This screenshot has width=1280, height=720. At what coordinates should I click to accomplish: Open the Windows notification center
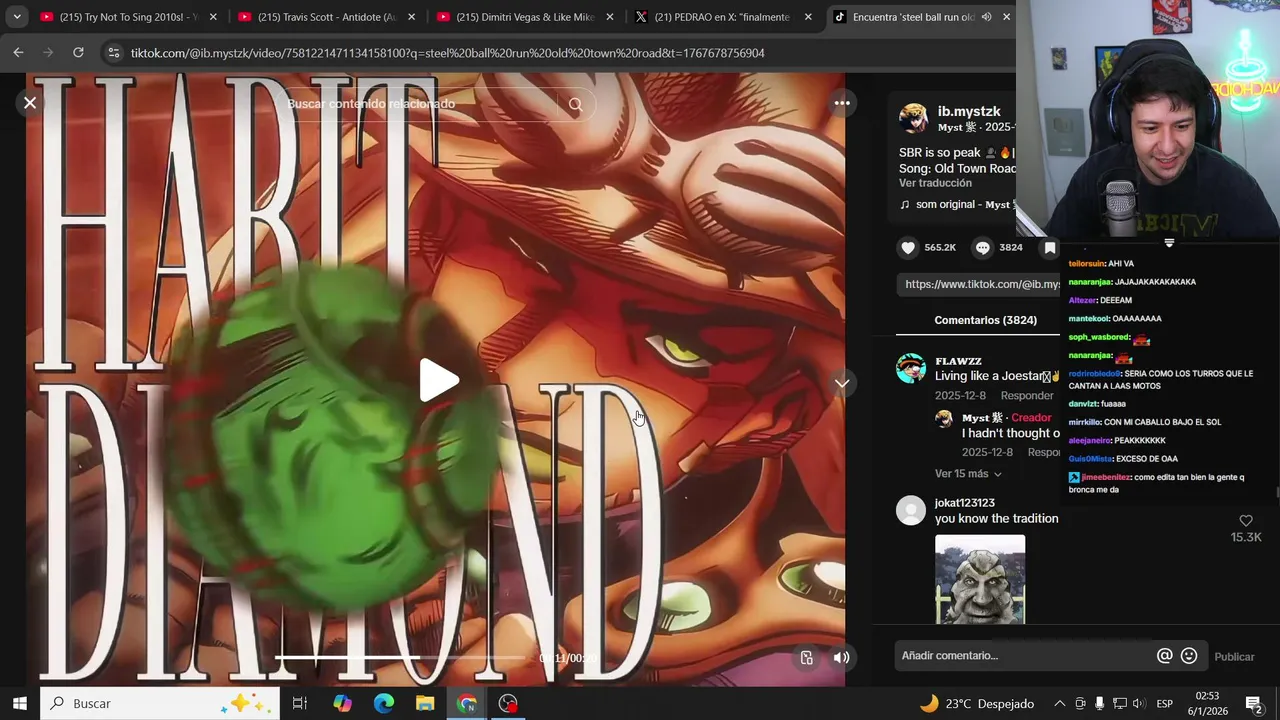(1254, 703)
